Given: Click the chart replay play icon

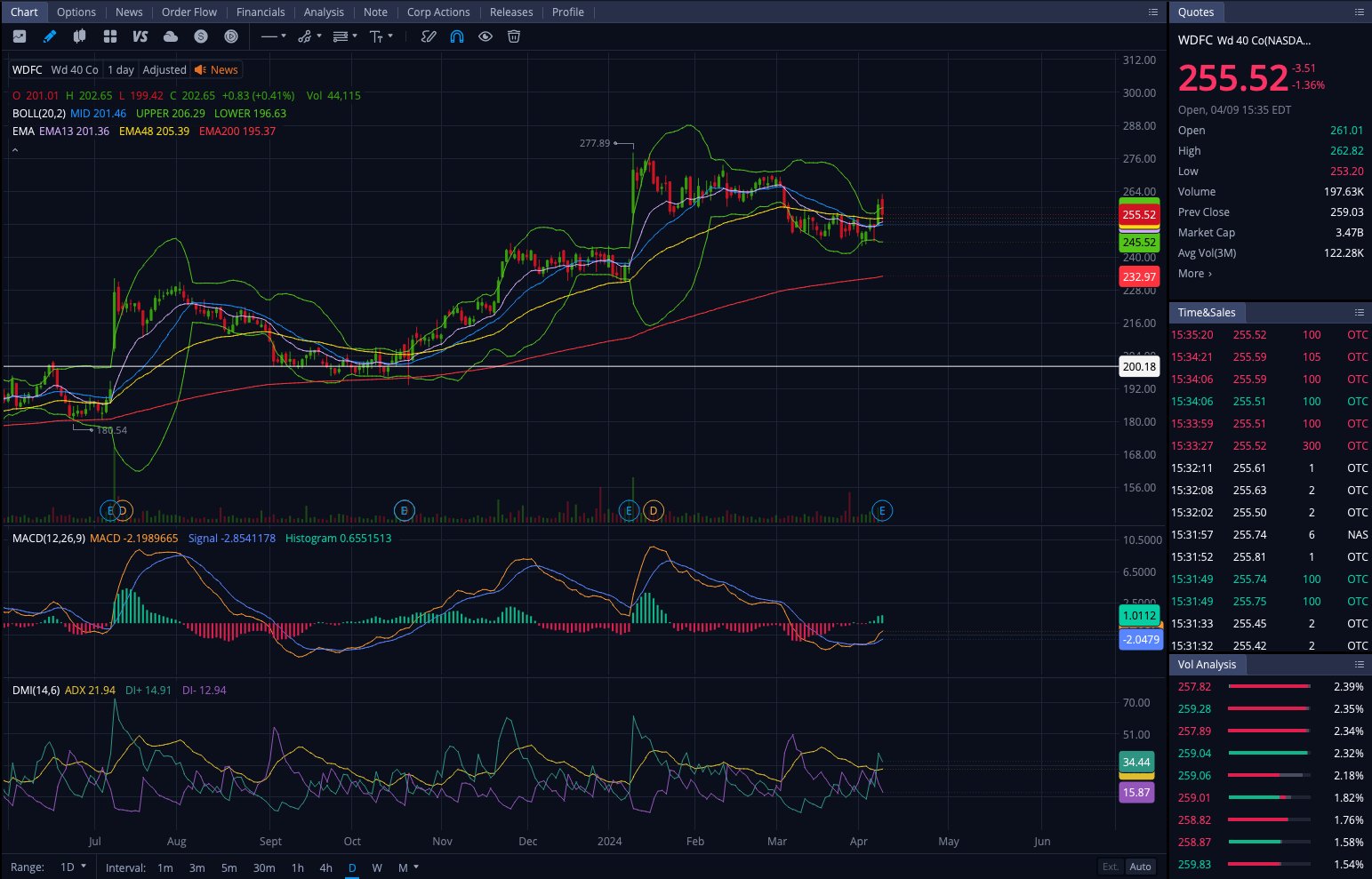Looking at the screenshot, I should click(231, 36).
